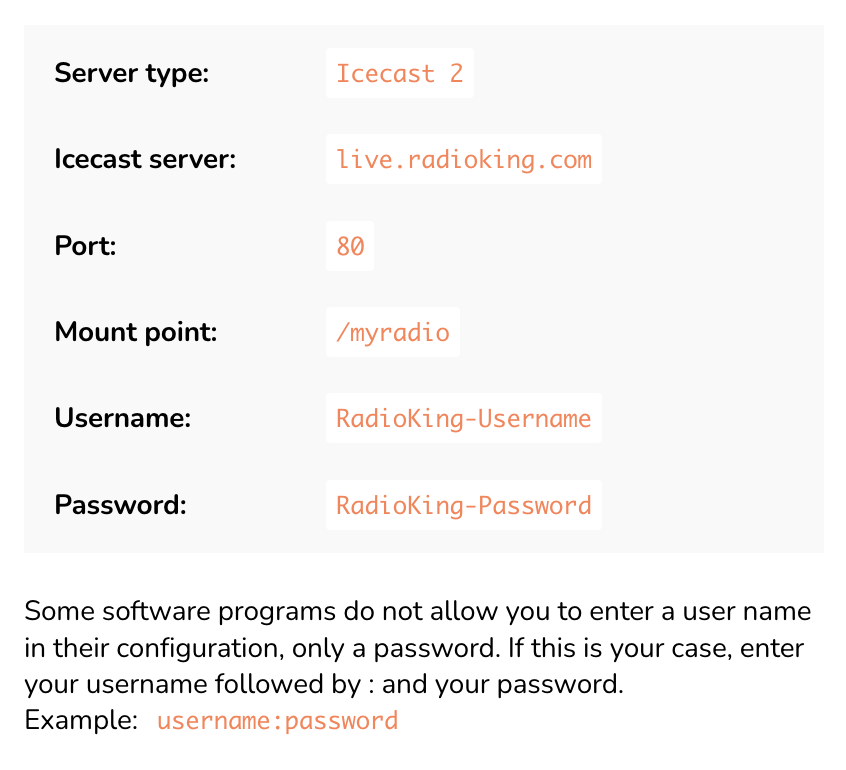Click the RadioKing-Username code value
The width and height of the screenshot is (846, 770).
tap(463, 418)
